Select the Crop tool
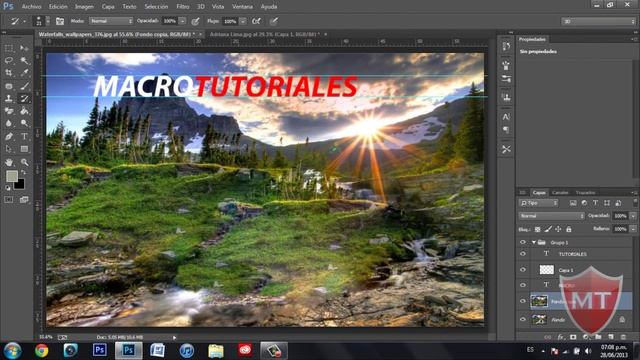Image resolution: width=640 pixels, height=360 pixels. click(9, 73)
